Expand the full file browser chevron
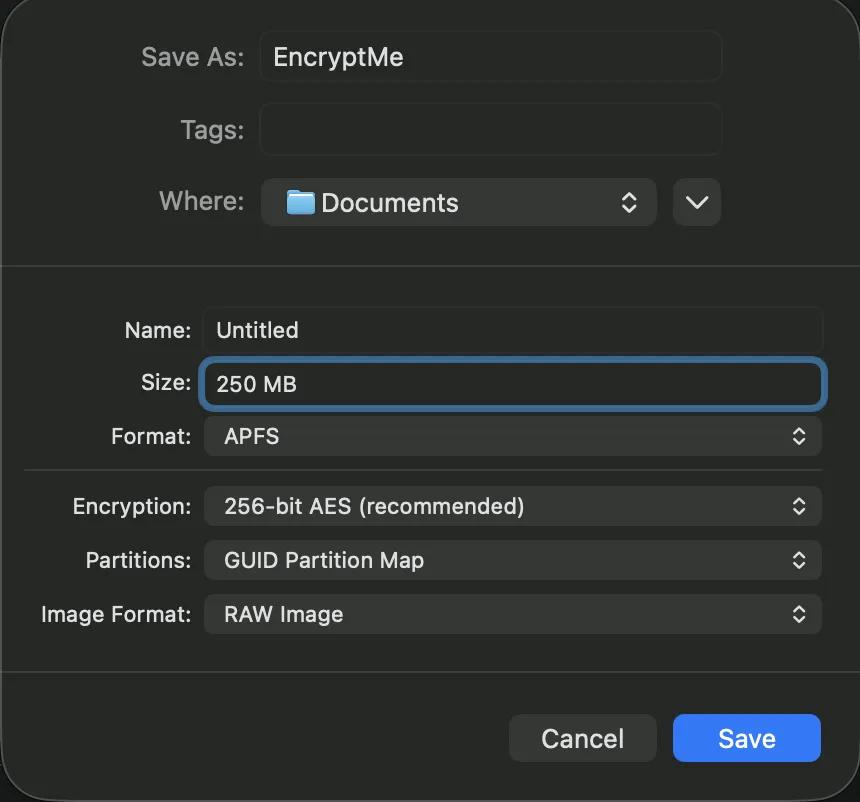This screenshot has width=860, height=802. [x=697, y=202]
